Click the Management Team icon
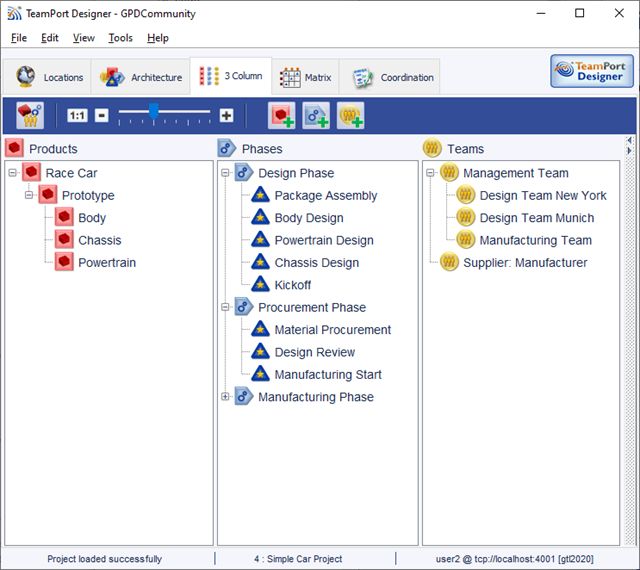This screenshot has height=570, width=640. [449, 172]
